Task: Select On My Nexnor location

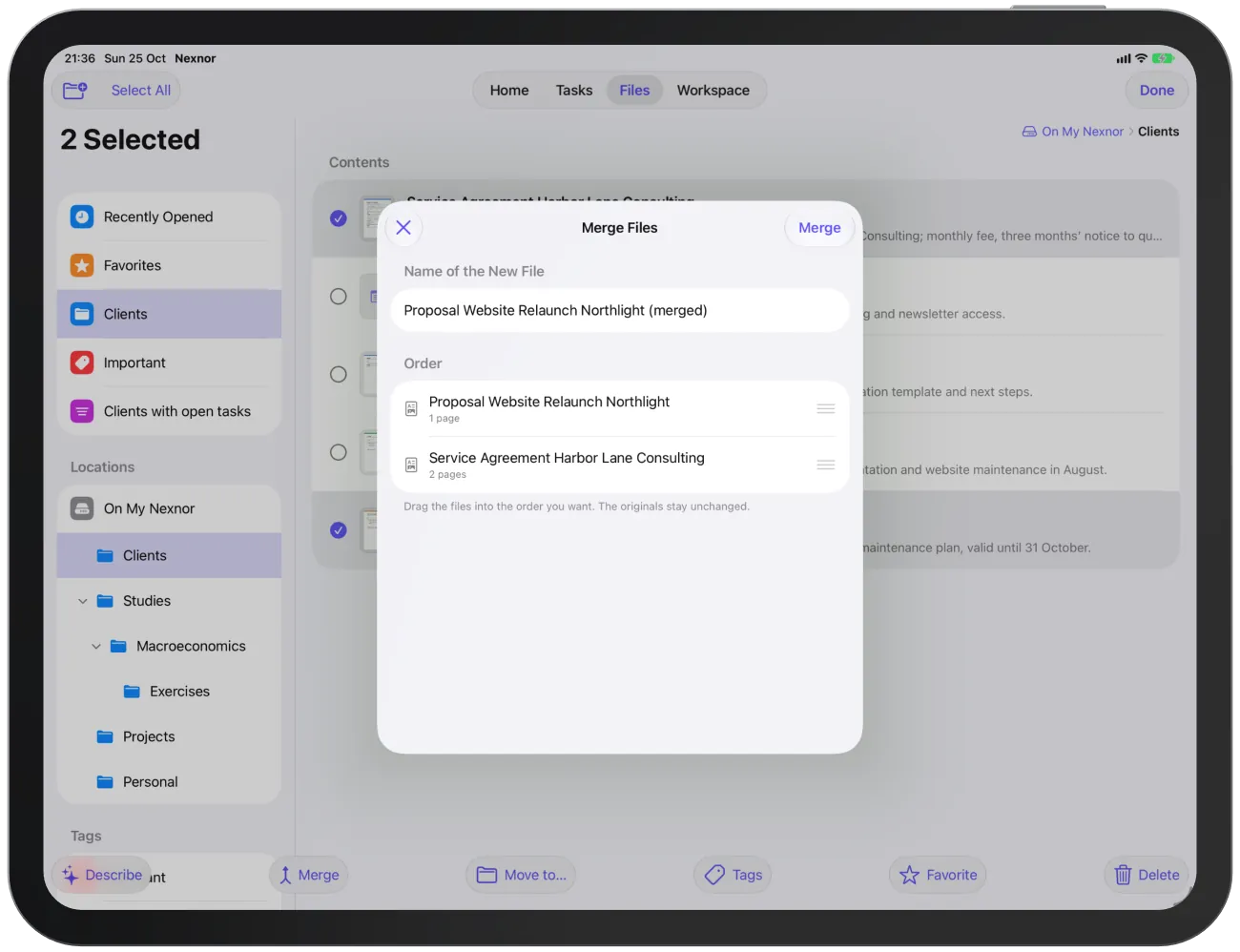Action: point(169,509)
